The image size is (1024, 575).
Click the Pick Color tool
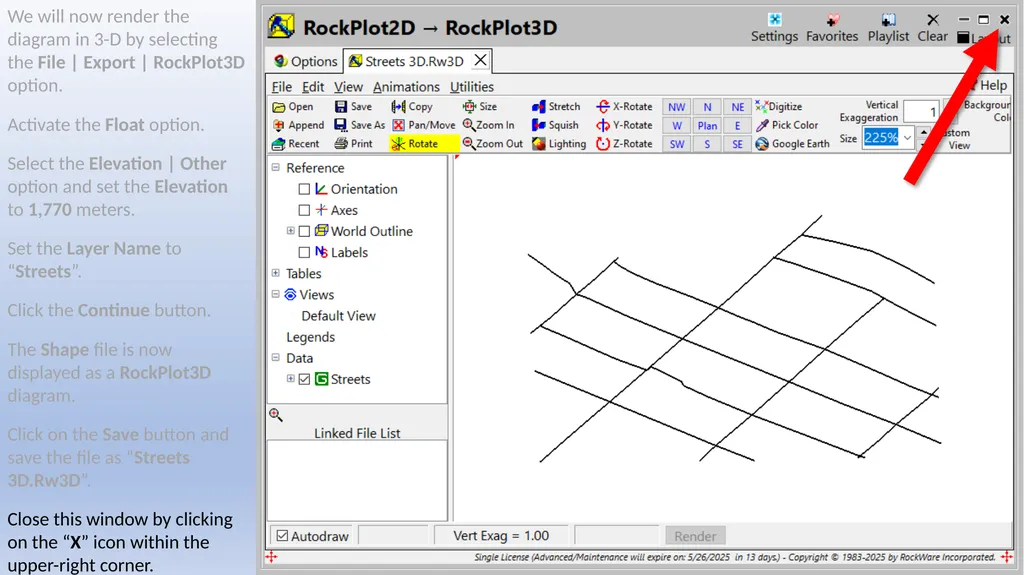coord(787,125)
